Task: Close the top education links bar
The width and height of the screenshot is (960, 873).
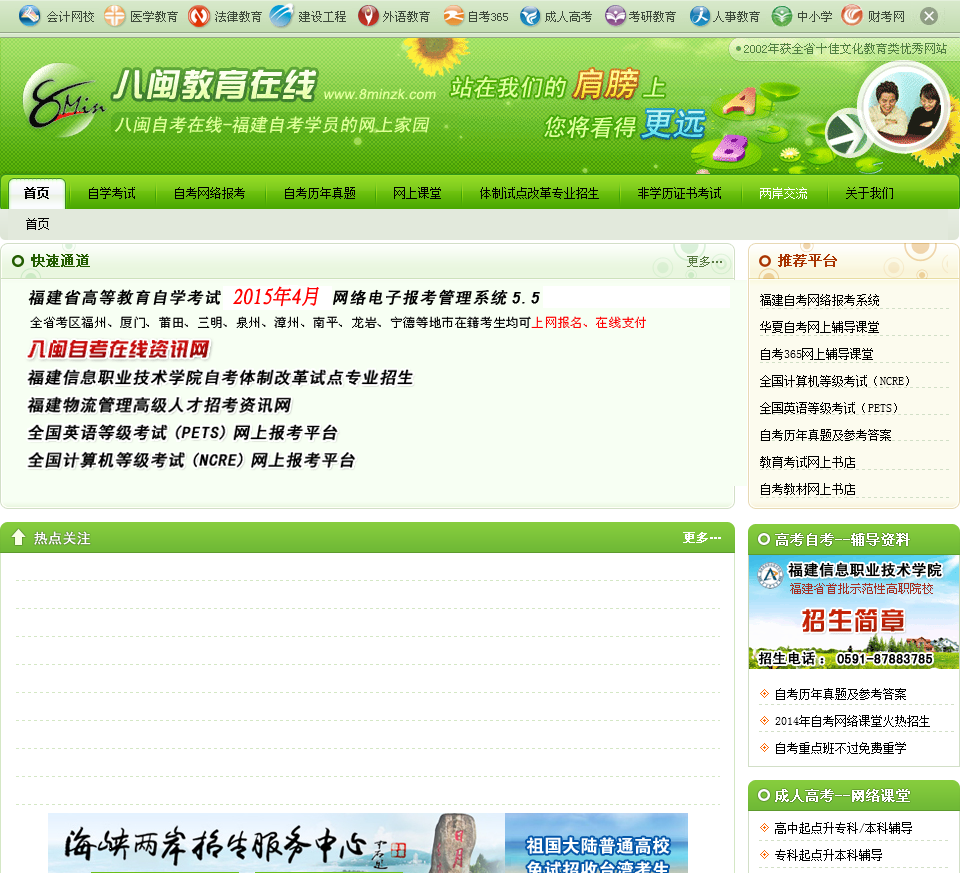Action: (929, 16)
